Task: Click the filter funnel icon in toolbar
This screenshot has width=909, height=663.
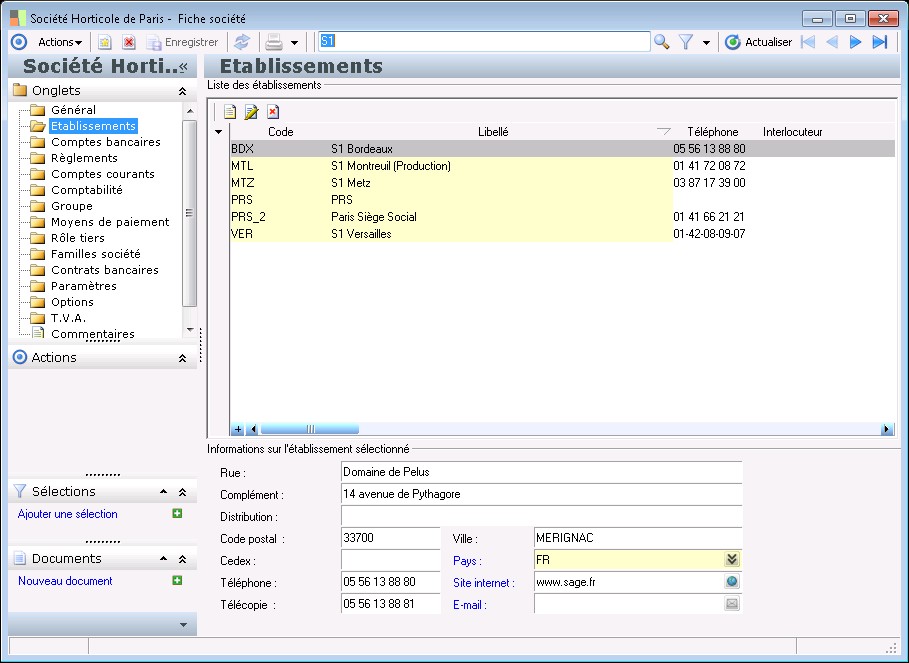Action: point(687,42)
